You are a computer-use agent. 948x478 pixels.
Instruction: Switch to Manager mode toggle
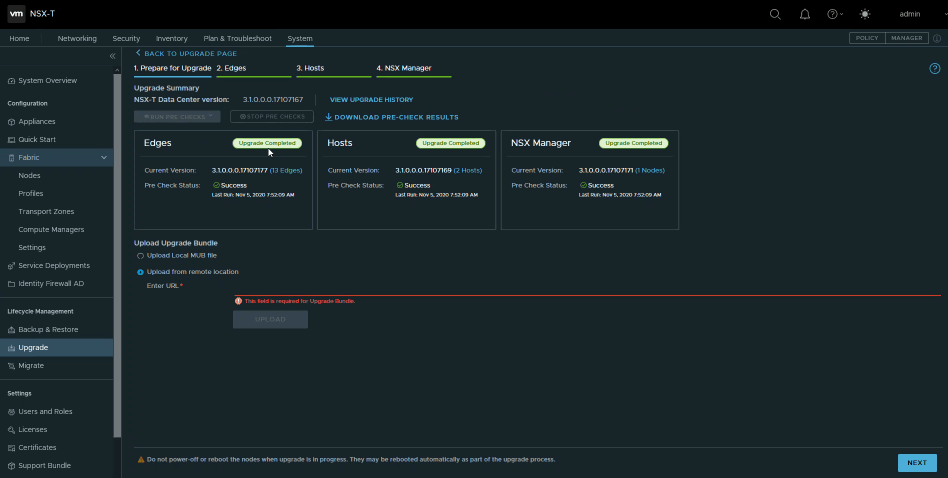click(x=907, y=38)
